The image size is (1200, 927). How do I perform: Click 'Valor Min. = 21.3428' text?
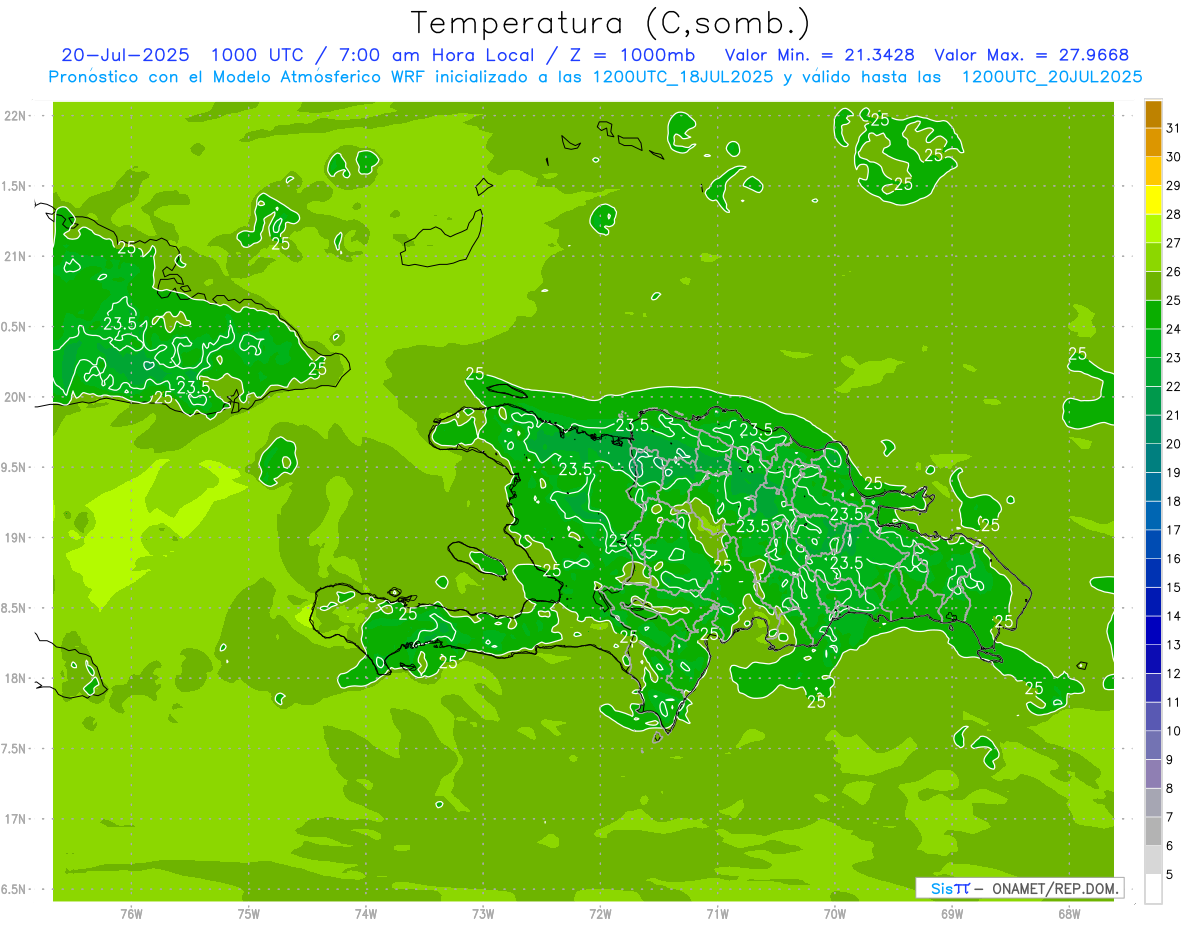pos(819,55)
